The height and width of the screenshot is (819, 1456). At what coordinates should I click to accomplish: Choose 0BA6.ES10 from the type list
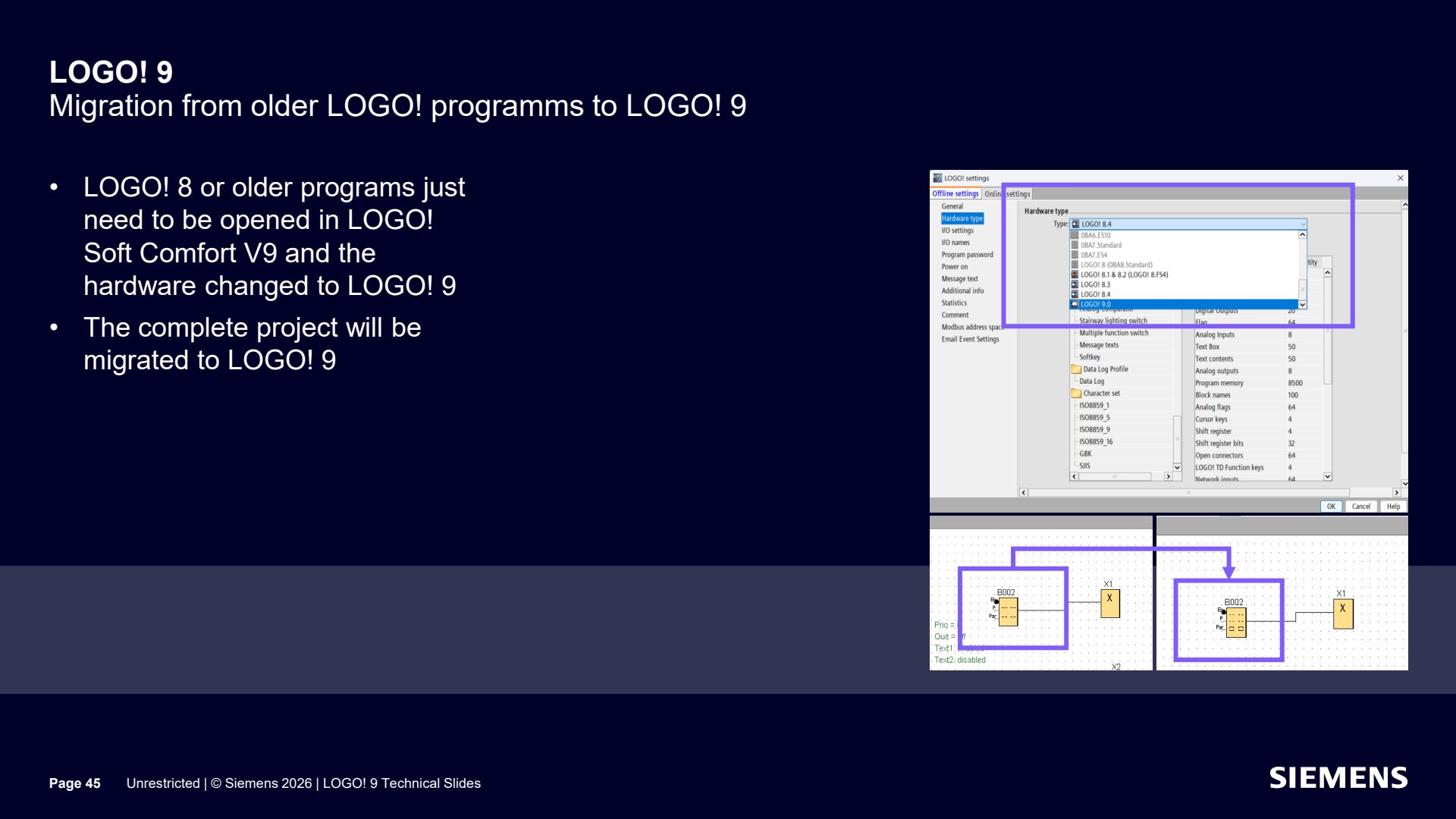tap(1184, 235)
